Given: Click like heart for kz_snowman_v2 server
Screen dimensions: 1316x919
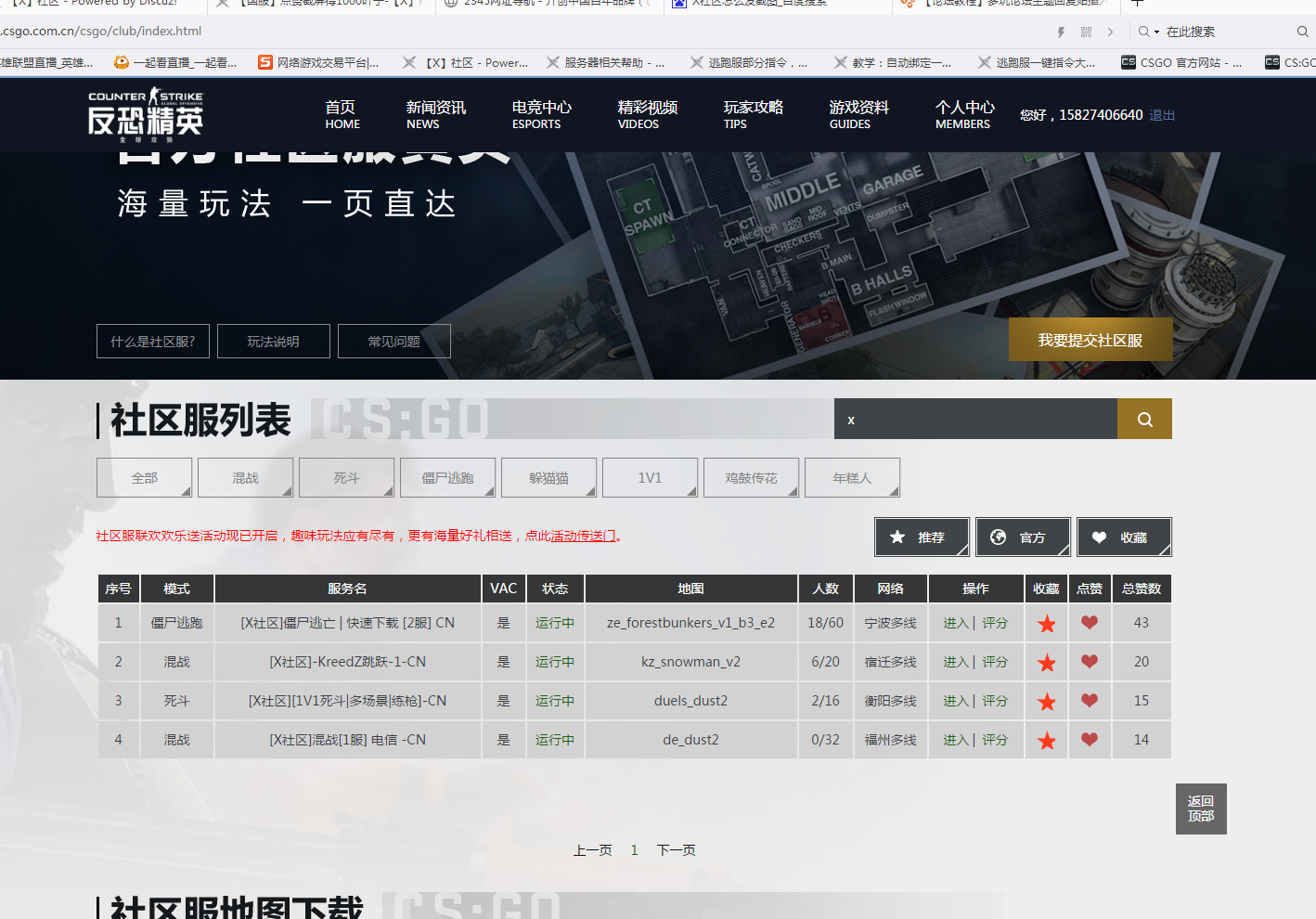Looking at the screenshot, I should pyautogui.click(x=1090, y=662).
